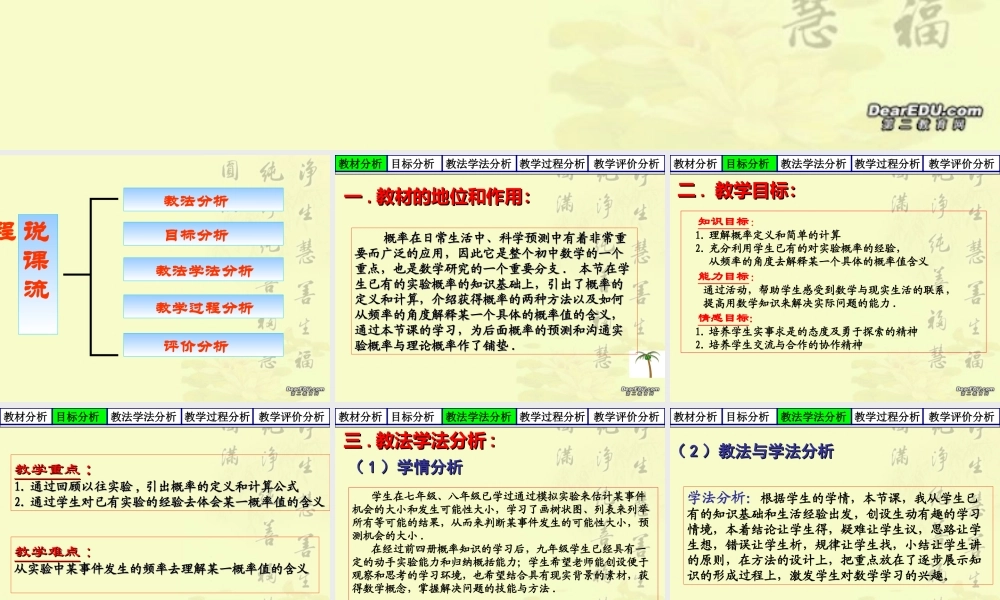1000x600 pixels.
Task: Select the green 教法学法分析 tab on the 教法与学法分析 slide
Action: (x=814, y=417)
